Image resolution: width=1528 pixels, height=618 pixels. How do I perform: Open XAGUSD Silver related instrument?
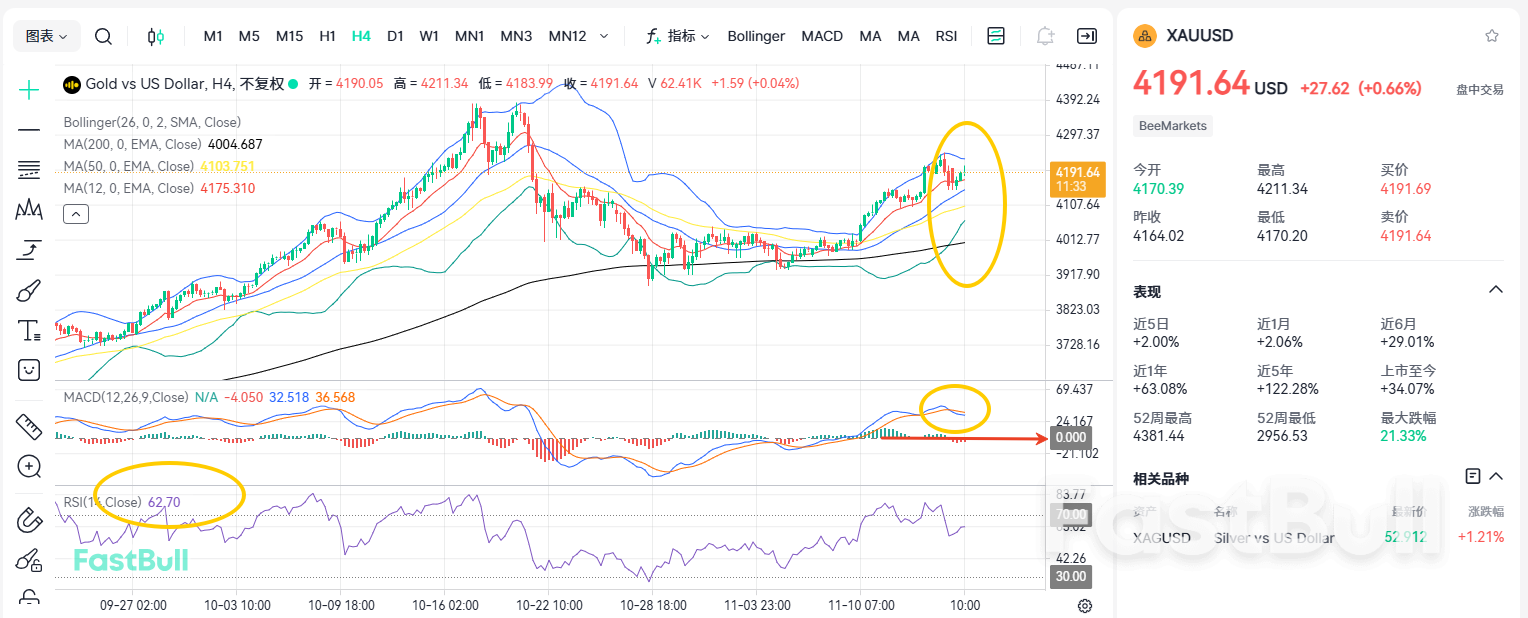pyautogui.click(x=1162, y=537)
